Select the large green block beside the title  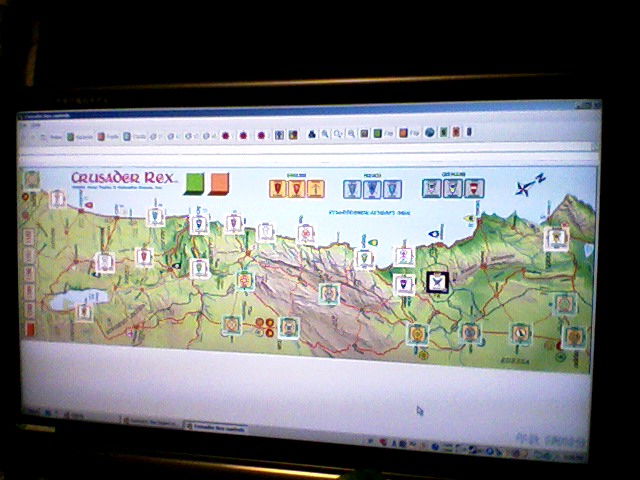pos(193,184)
